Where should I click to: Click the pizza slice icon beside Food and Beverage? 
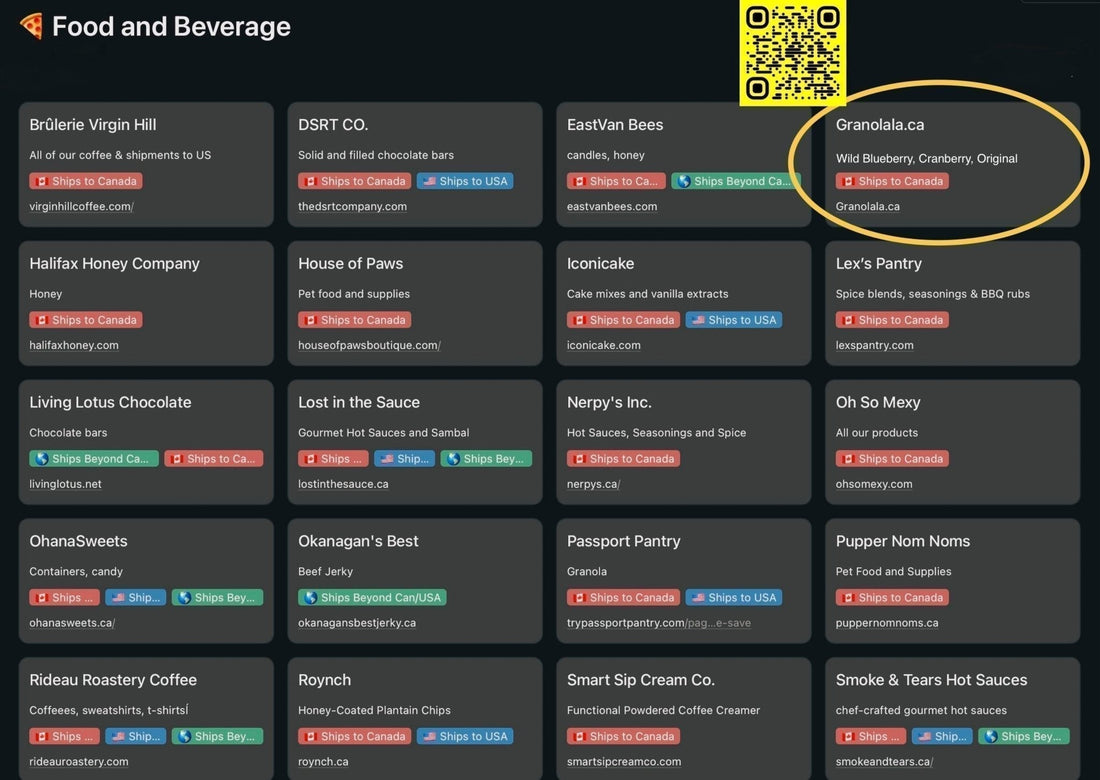(x=31, y=27)
